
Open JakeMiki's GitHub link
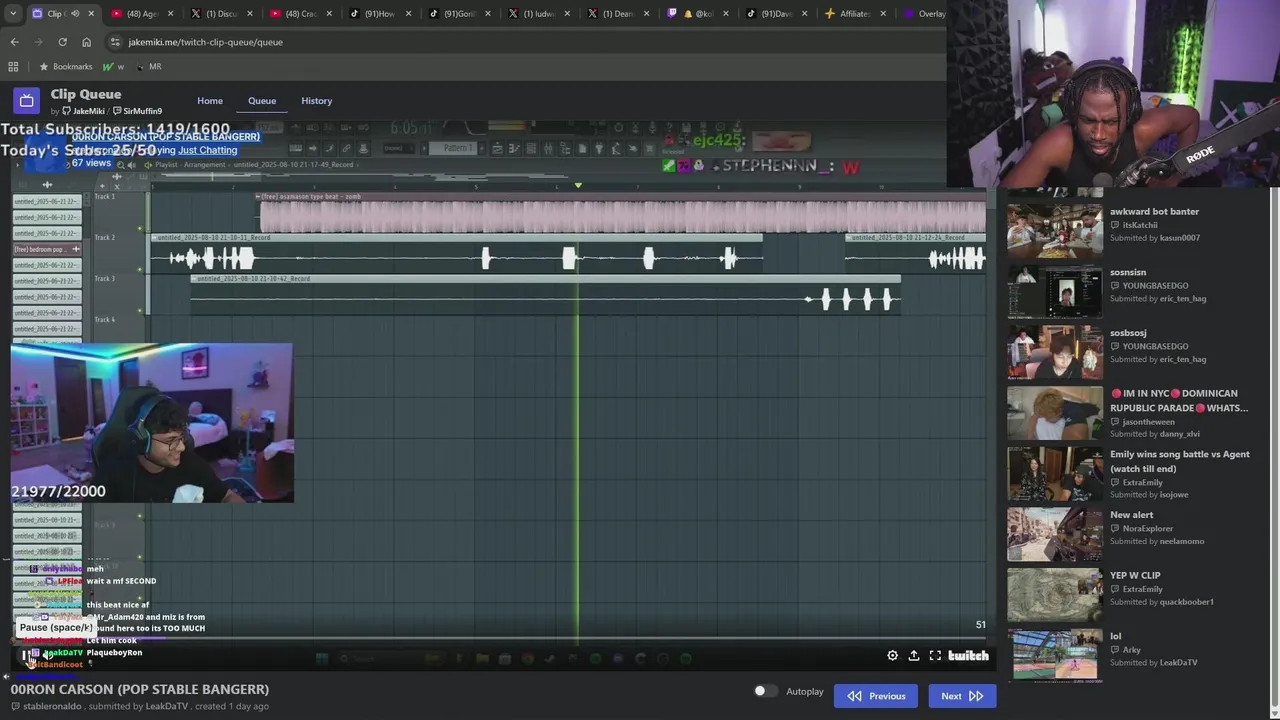pyautogui.click(x=83, y=111)
